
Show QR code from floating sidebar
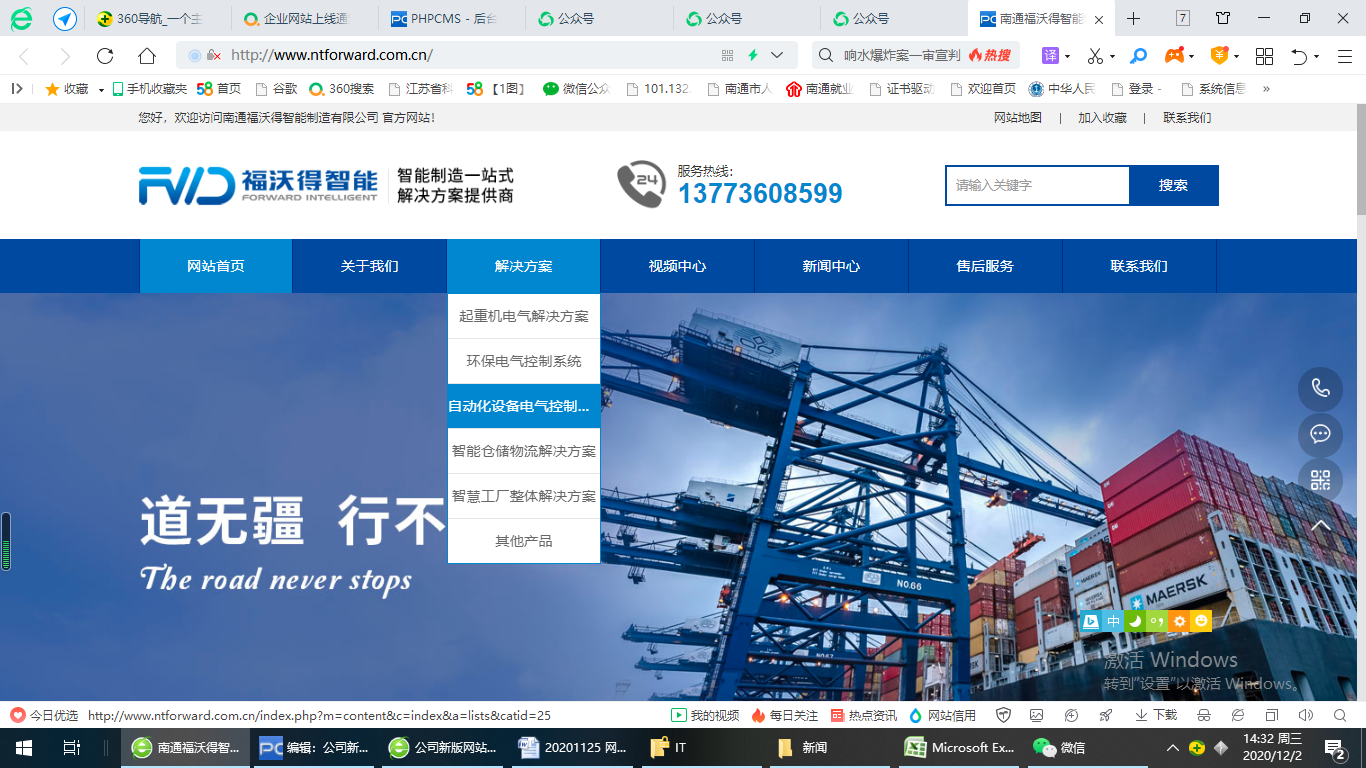click(x=1320, y=480)
